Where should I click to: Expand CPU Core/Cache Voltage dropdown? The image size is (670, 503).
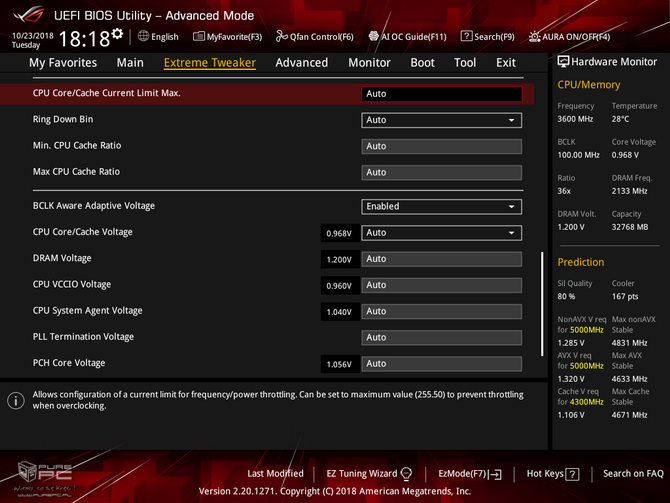point(441,233)
